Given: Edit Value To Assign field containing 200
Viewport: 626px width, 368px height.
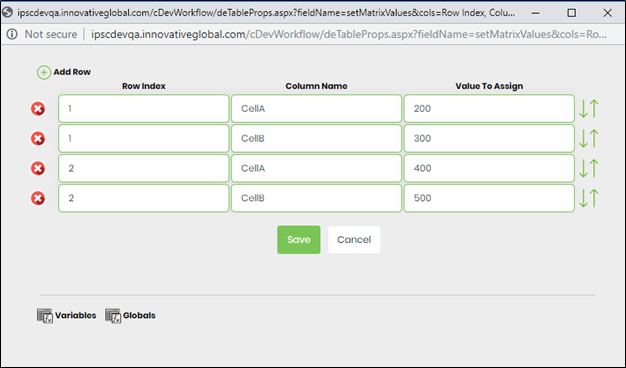Looking at the screenshot, I should click(489, 109).
